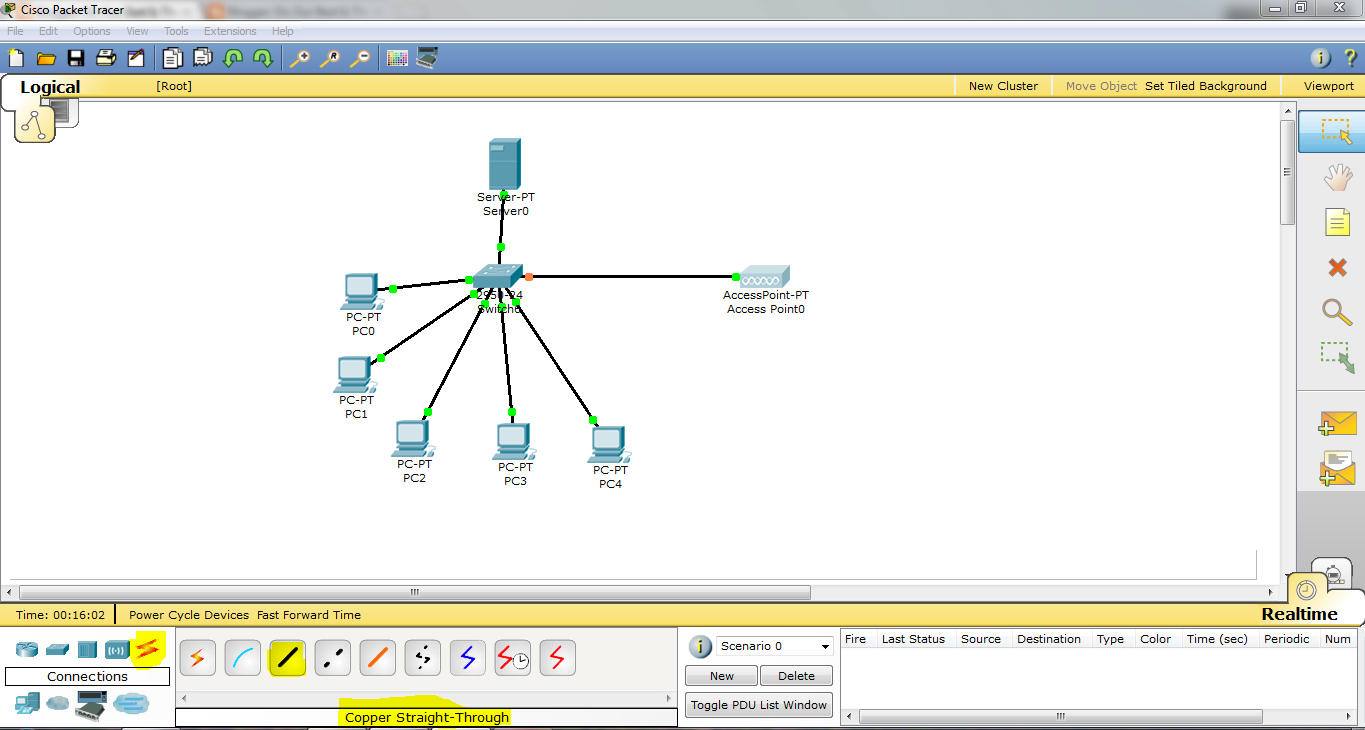Click the New scenario button
This screenshot has width=1365, height=730.
tap(722, 676)
